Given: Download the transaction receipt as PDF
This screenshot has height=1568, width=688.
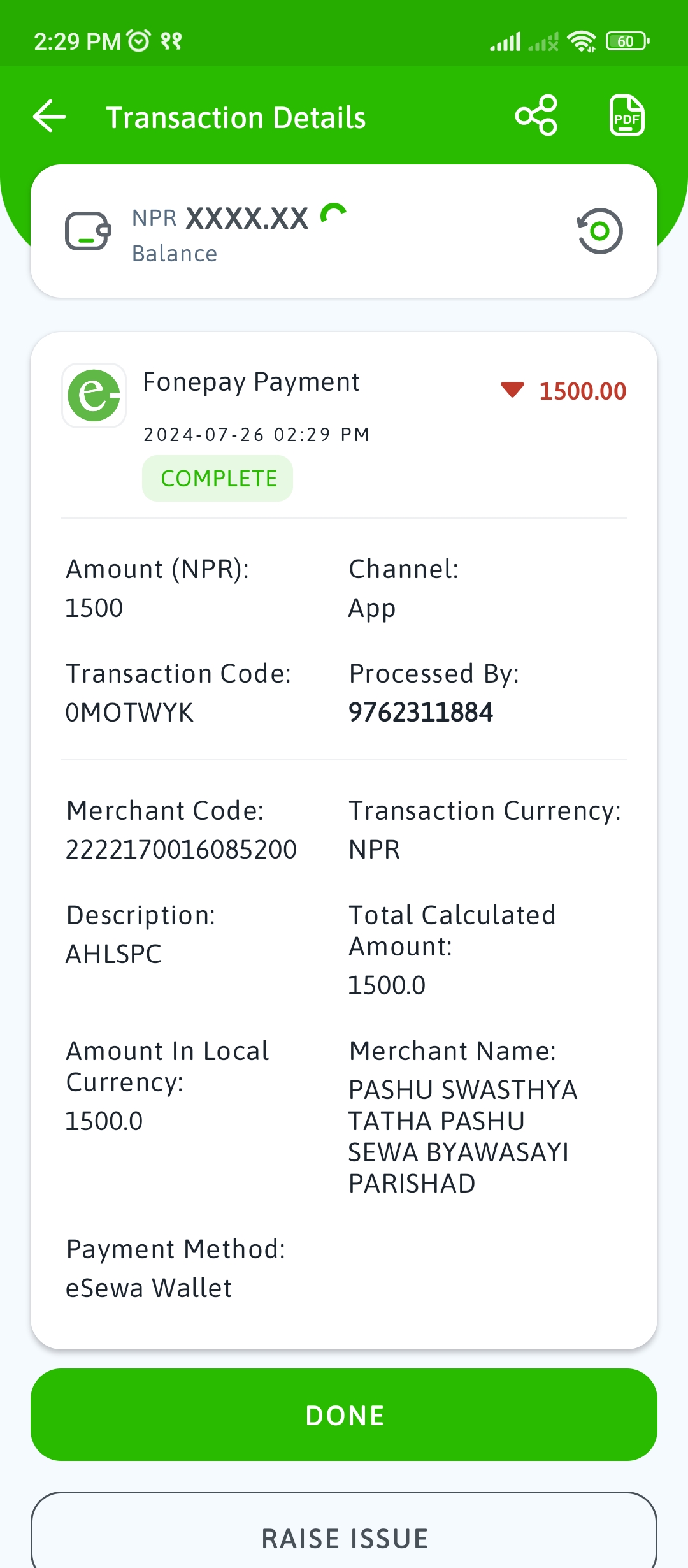Looking at the screenshot, I should [627, 115].
